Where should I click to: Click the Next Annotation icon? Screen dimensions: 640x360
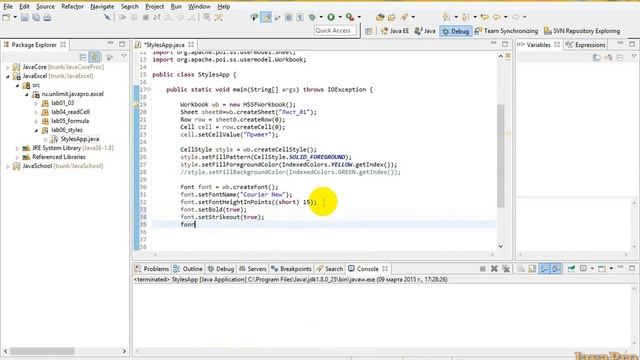point(446,17)
